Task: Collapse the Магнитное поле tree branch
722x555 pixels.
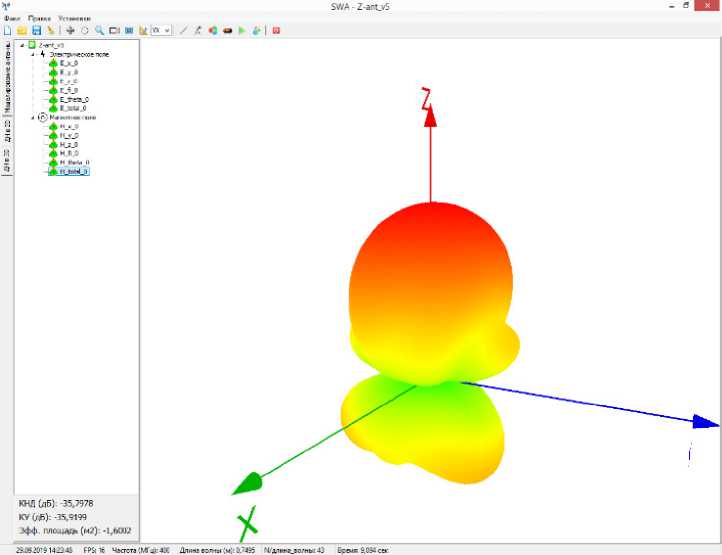Action: (32, 117)
